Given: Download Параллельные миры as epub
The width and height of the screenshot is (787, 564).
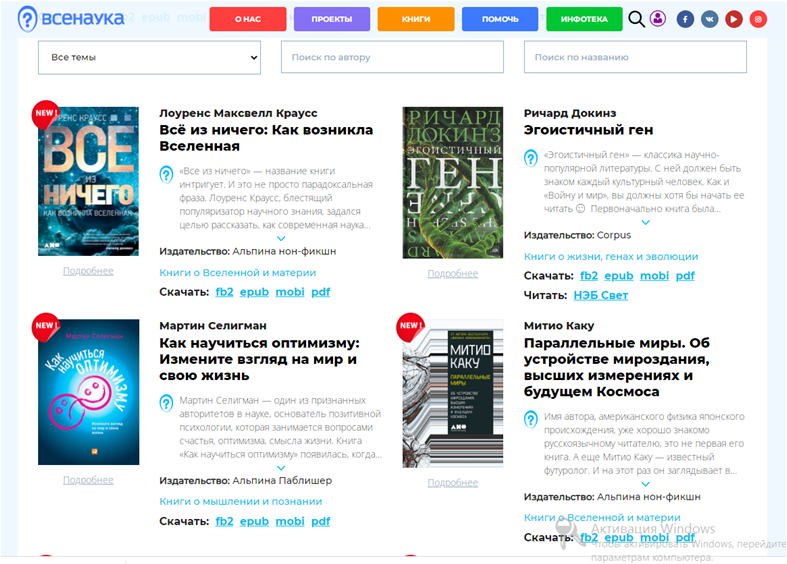Looking at the screenshot, I should tap(619, 537).
